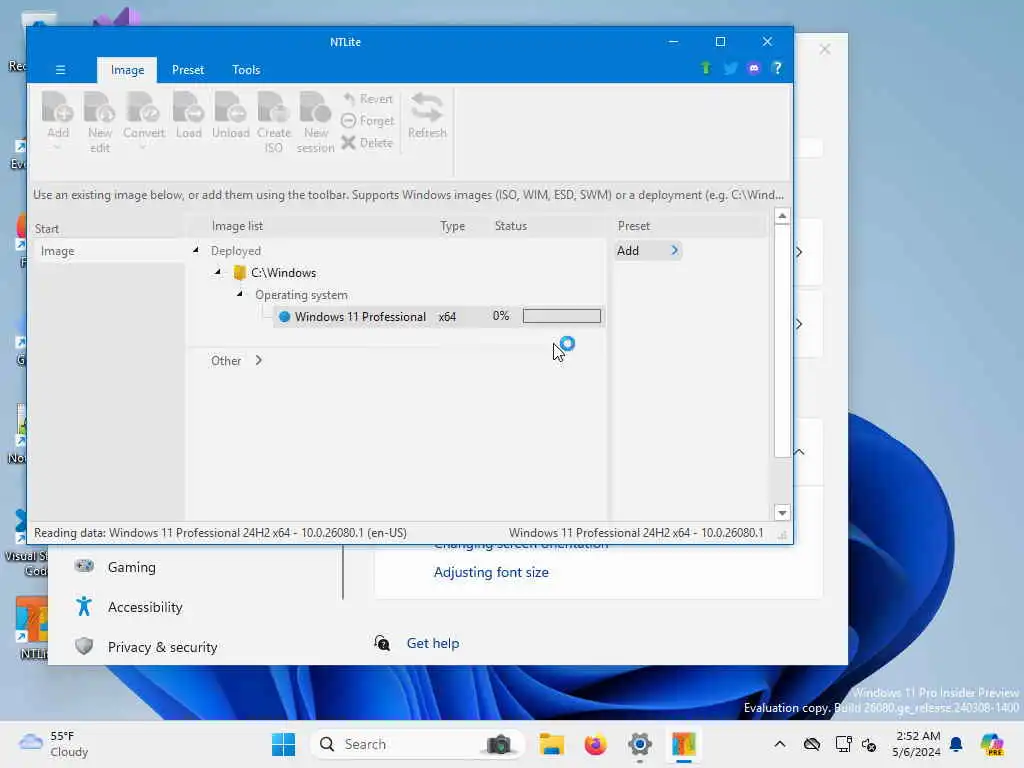Viewport: 1024px width, 768px height.
Task: Click Forget in the toolbar
Action: [x=368, y=121]
